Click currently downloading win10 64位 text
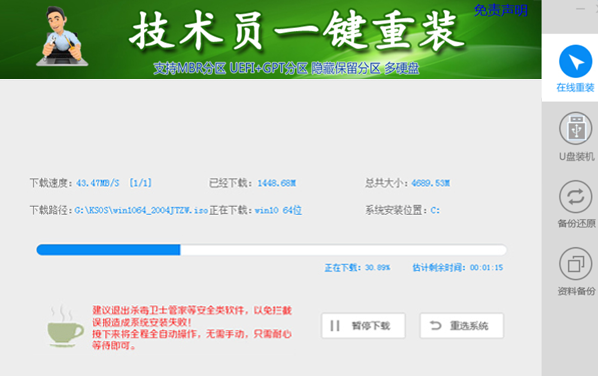The width and height of the screenshot is (598, 376). pos(278,210)
